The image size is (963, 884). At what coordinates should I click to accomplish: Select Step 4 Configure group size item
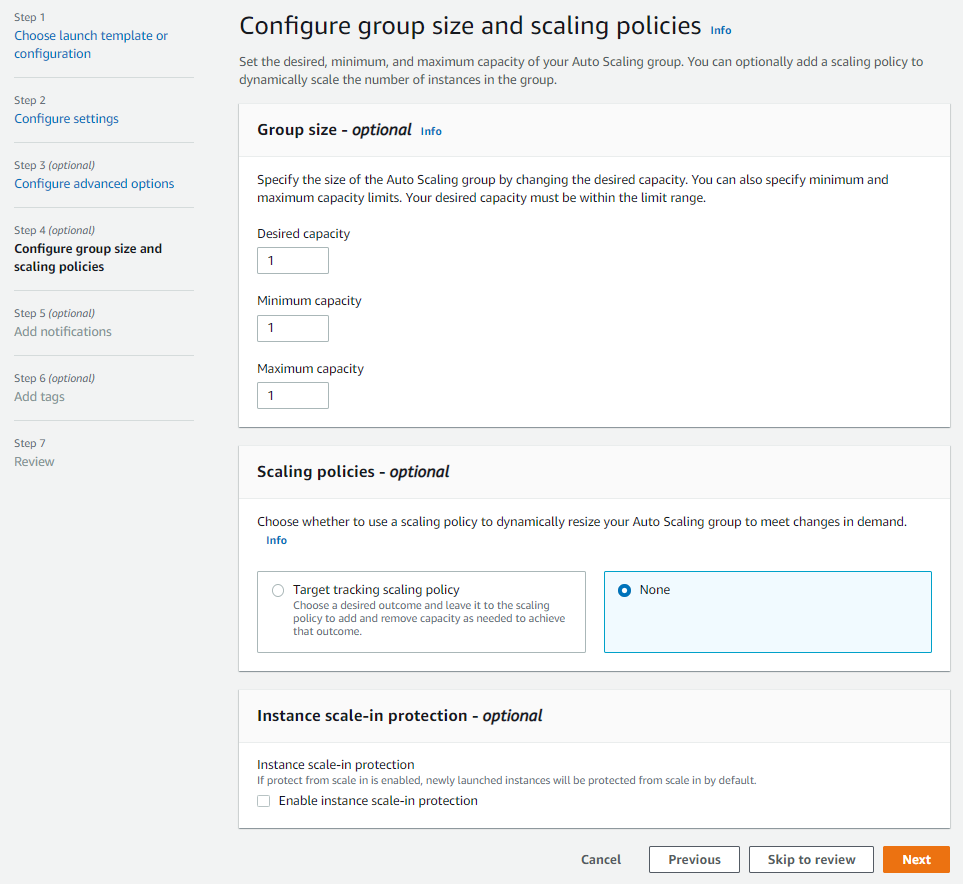click(88, 257)
